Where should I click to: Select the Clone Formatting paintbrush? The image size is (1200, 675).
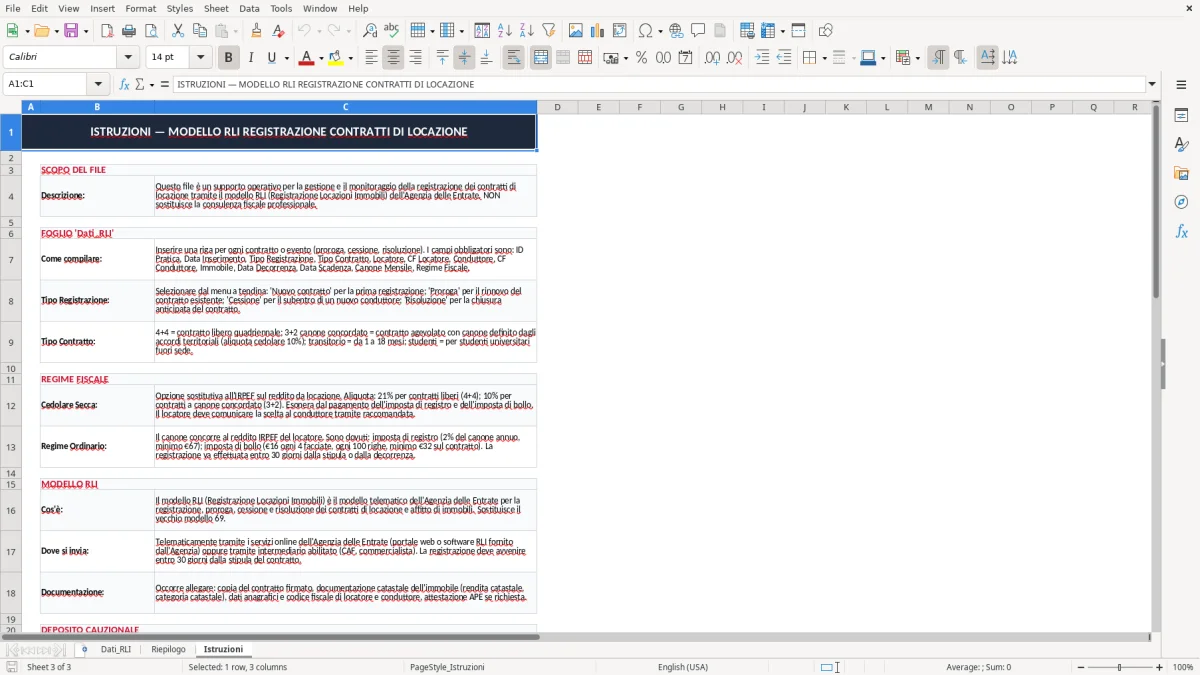[256, 31]
